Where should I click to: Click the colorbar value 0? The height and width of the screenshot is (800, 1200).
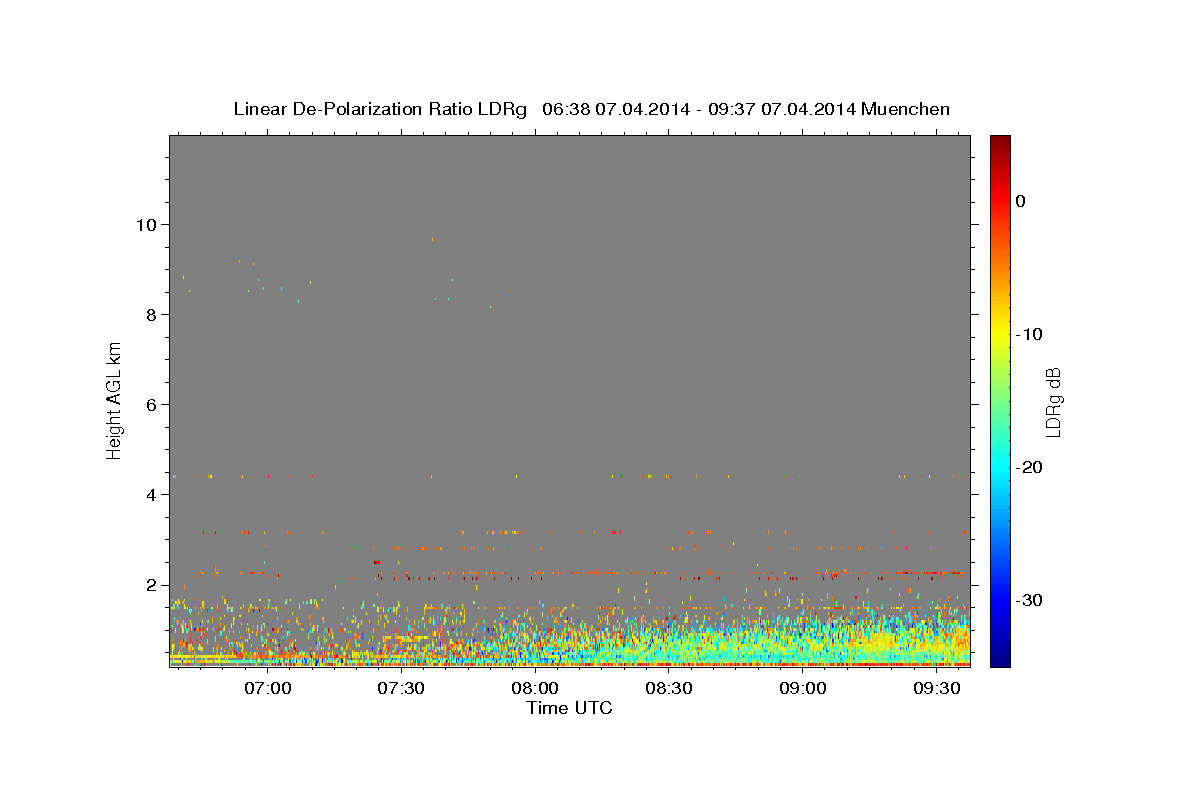(1021, 201)
